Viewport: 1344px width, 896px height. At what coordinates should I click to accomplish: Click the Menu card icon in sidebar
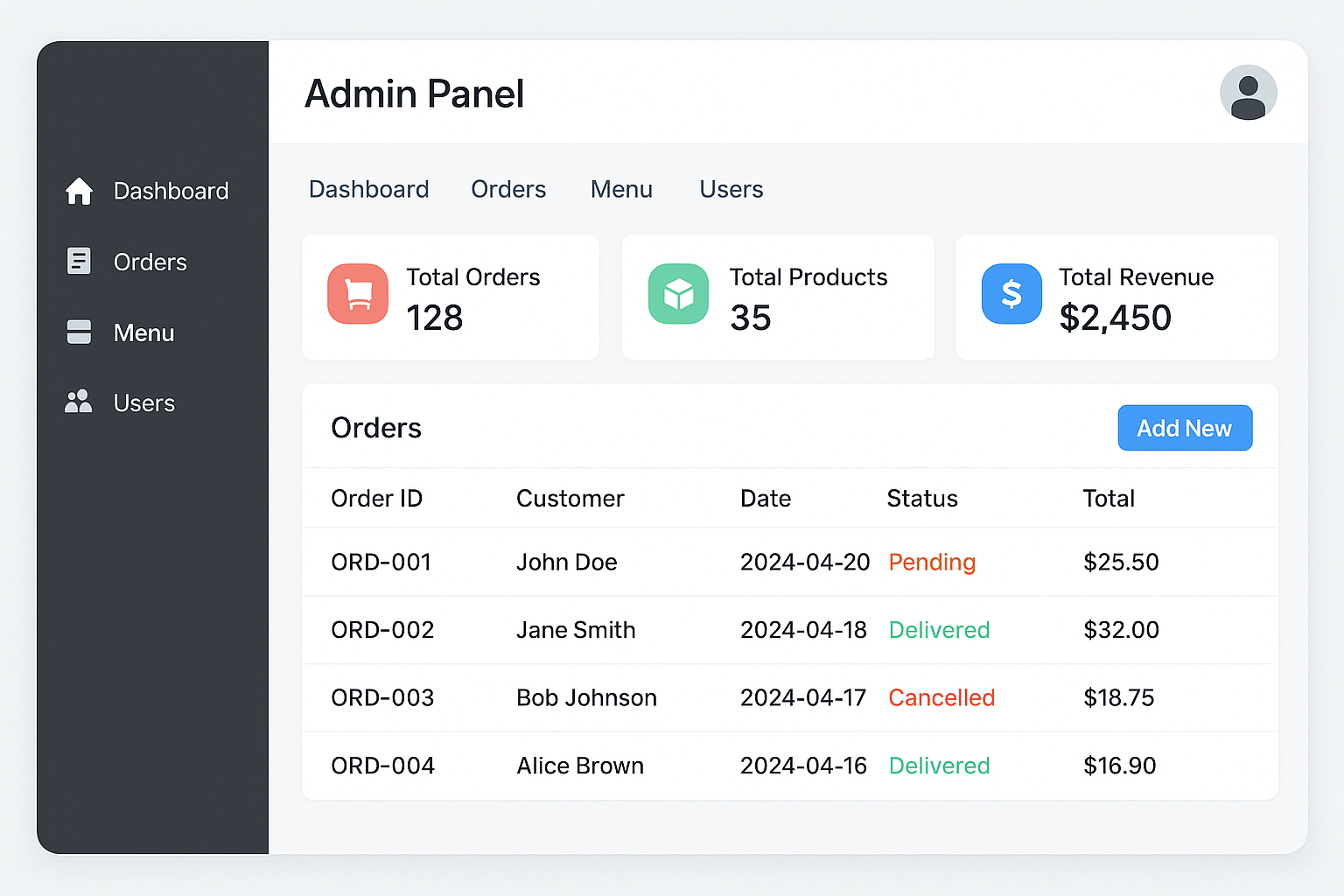point(79,332)
